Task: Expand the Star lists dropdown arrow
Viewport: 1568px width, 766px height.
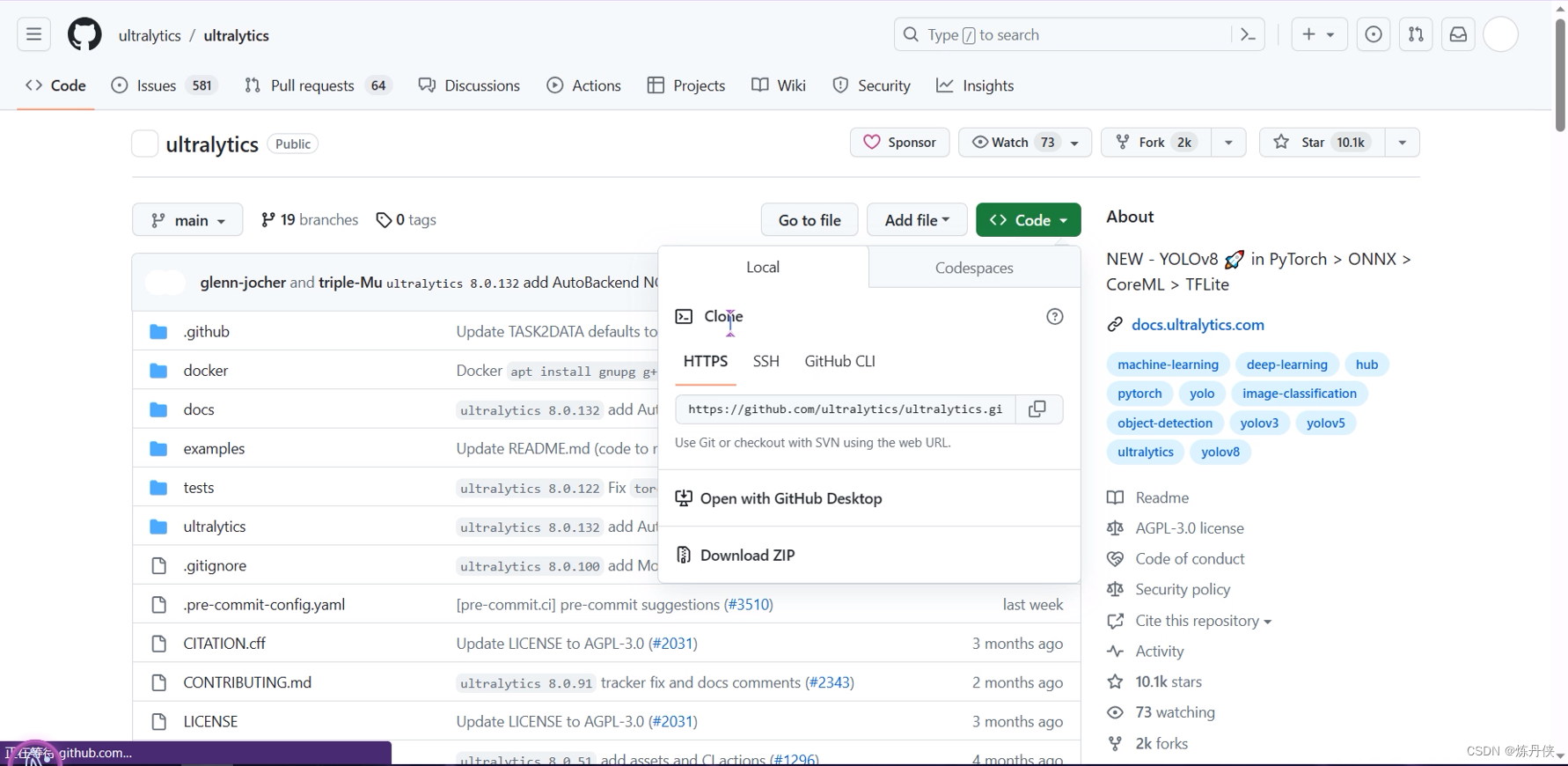Action: [x=1403, y=142]
